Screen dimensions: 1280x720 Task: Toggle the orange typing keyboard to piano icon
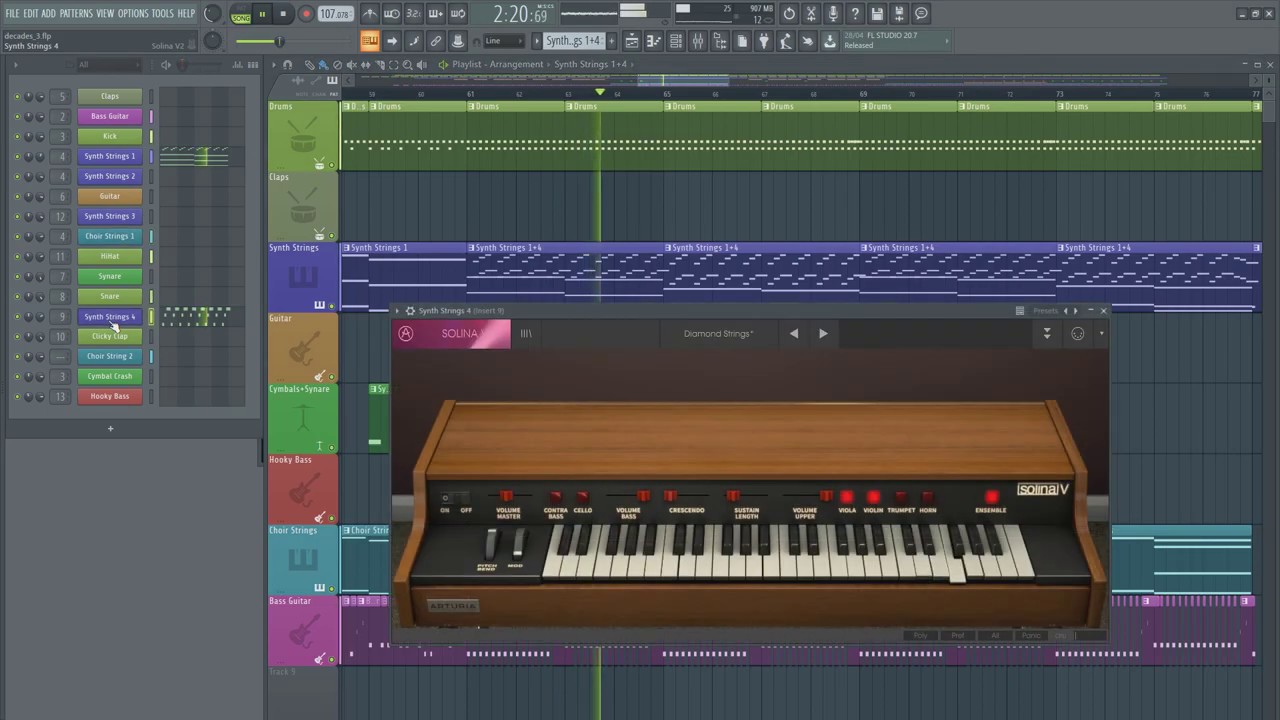click(x=370, y=41)
